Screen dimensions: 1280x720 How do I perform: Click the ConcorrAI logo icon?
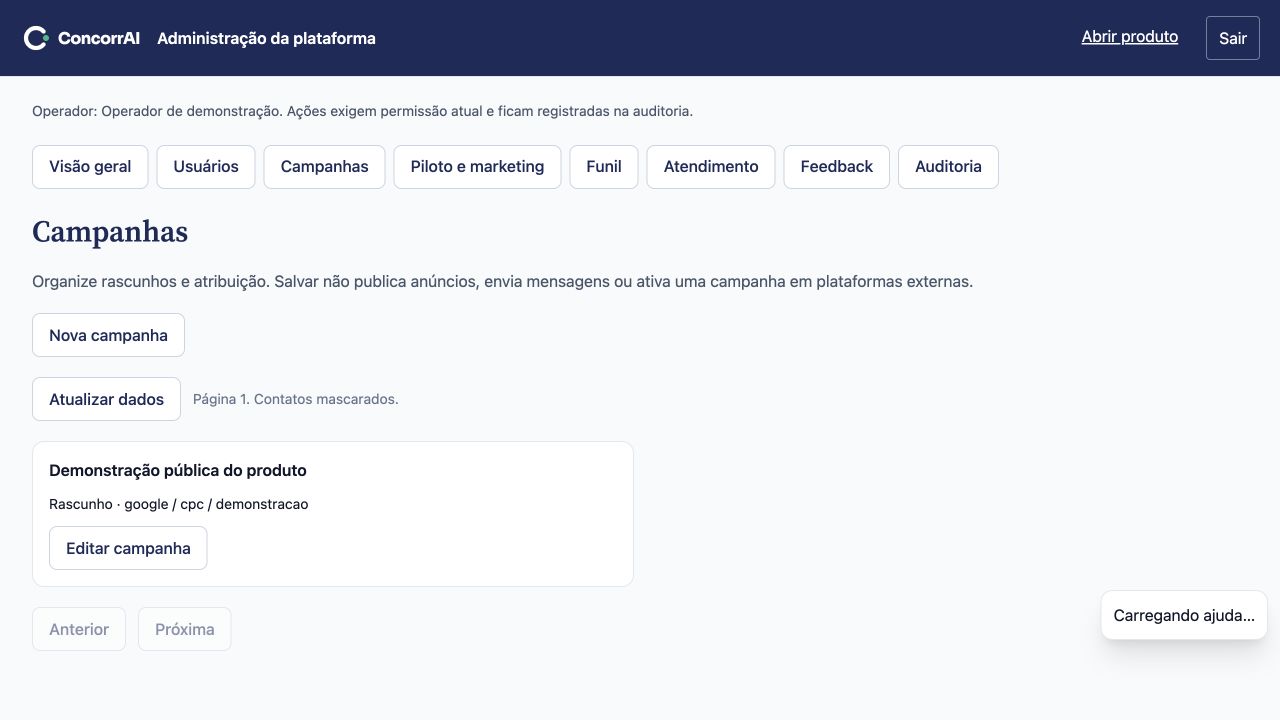(x=37, y=38)
